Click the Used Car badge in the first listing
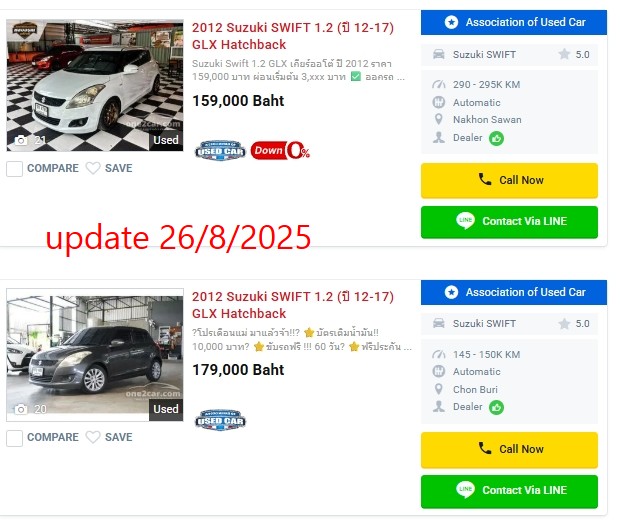The image size is (621, 523). [x=220, y=150]
